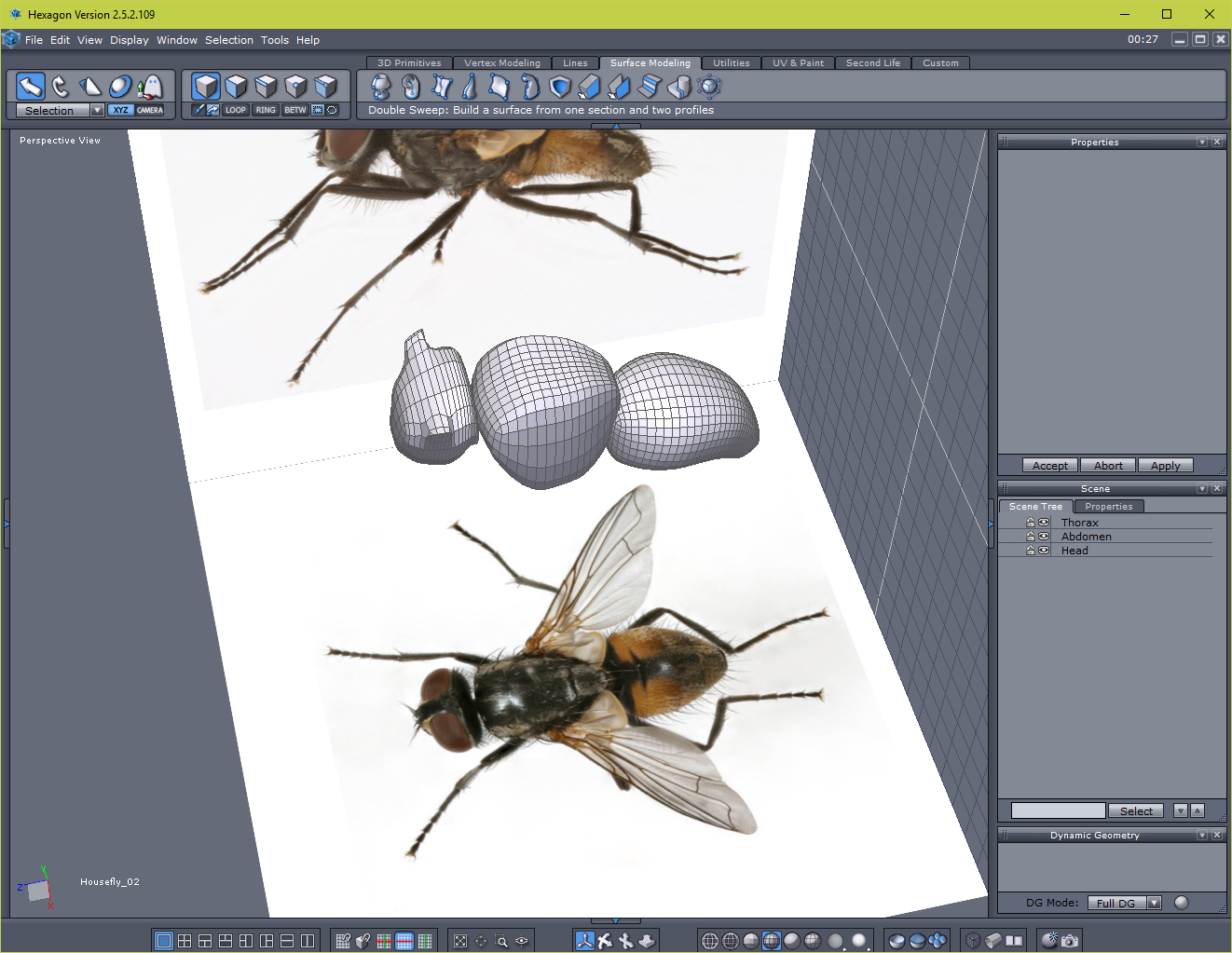This screenshot has width=1232, height=953.
Task: Switch to four-view viewport layout icon
Action: pyautogui.click(x=185, y=941)
